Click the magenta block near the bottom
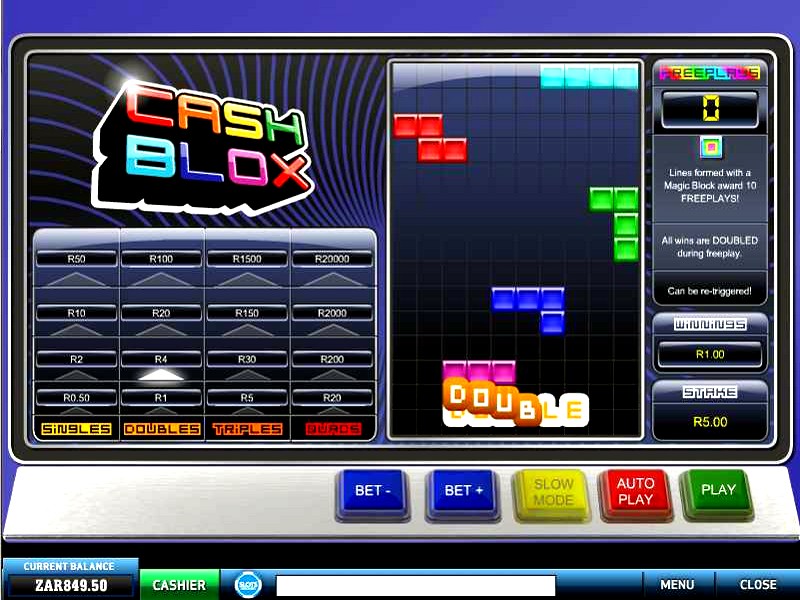 pos(479,371)
